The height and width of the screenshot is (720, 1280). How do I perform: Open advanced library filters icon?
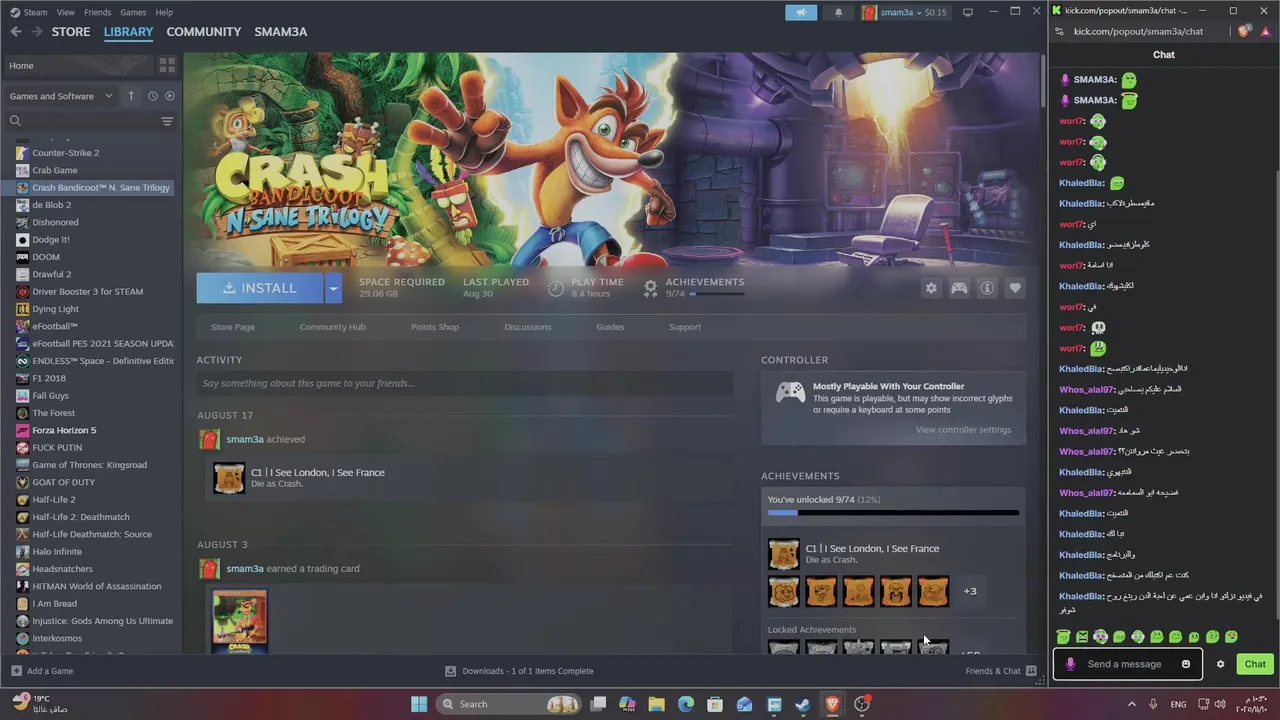167,121
